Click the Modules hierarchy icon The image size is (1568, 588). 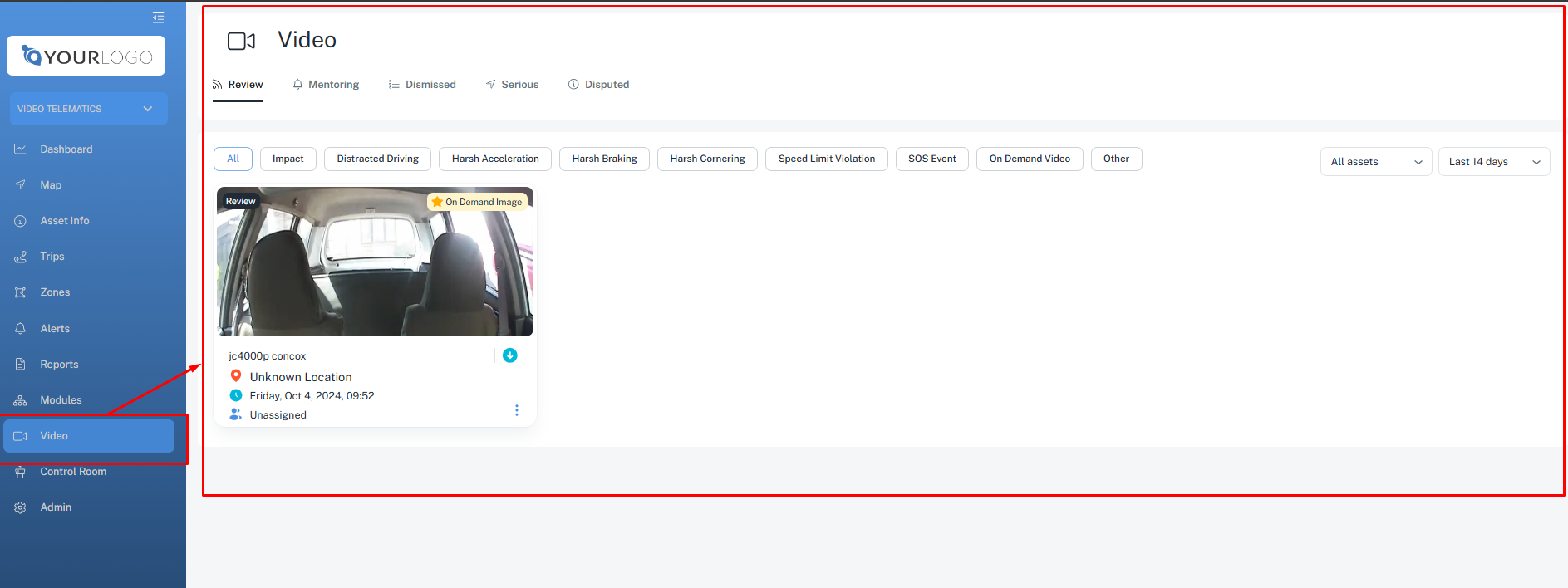coord(20,400)
